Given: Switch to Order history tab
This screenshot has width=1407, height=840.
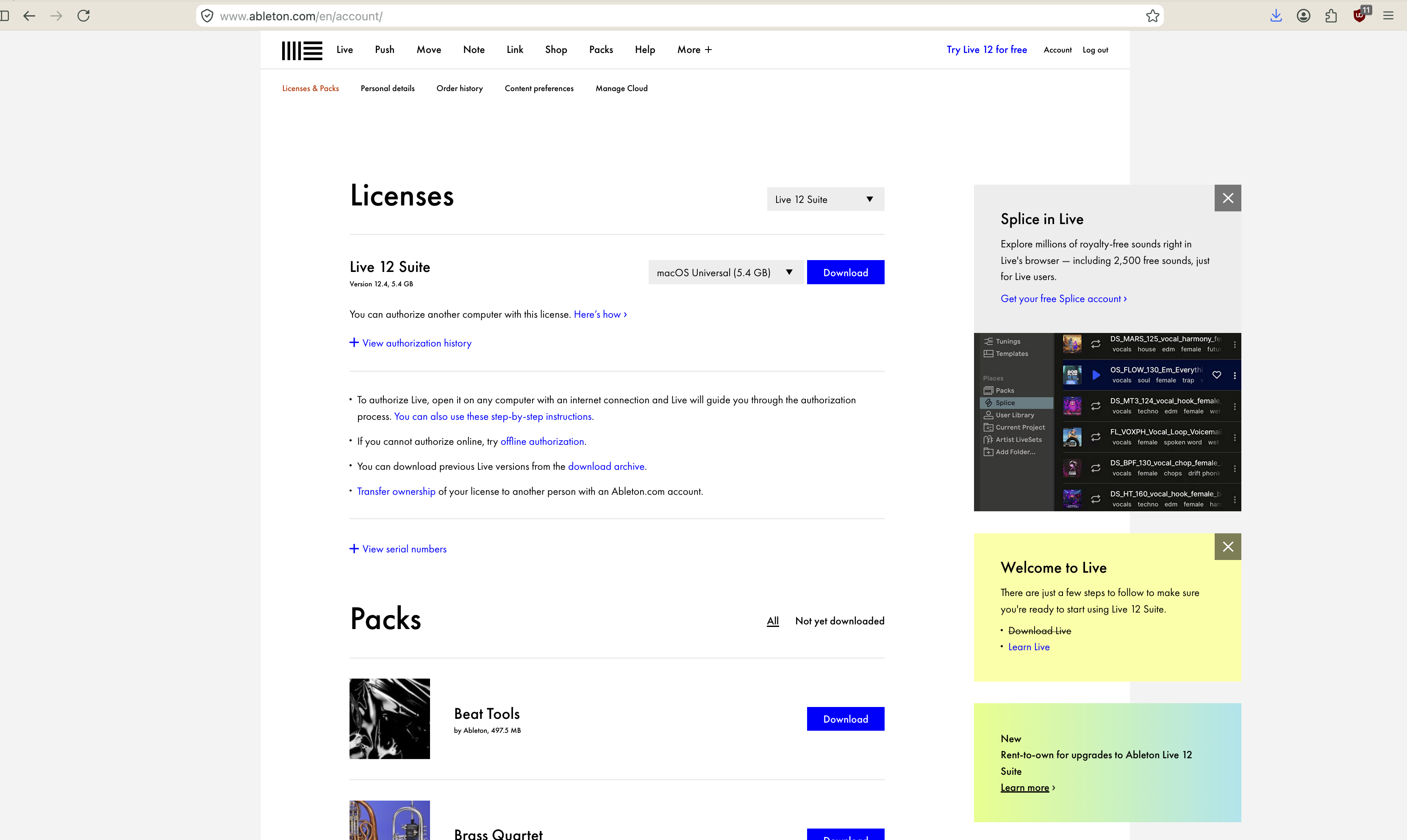Looking at the screenshot, I should click(x=460, y=88).
